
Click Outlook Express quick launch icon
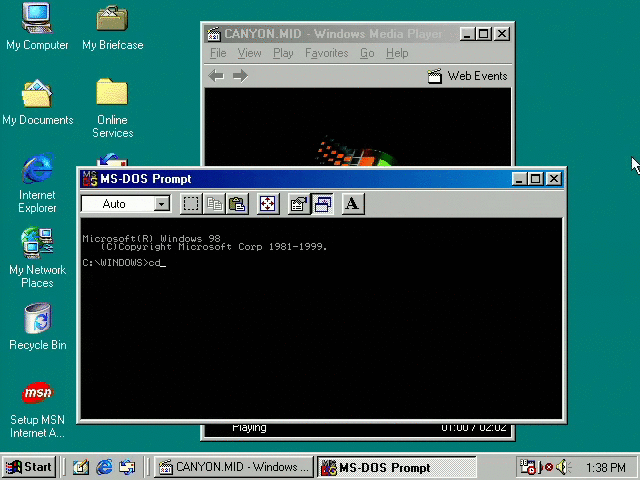tap(127, 467)
